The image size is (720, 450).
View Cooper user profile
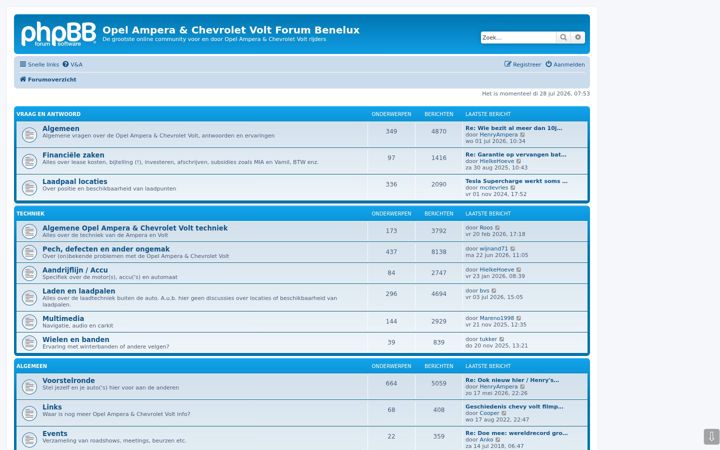[489, 413]
